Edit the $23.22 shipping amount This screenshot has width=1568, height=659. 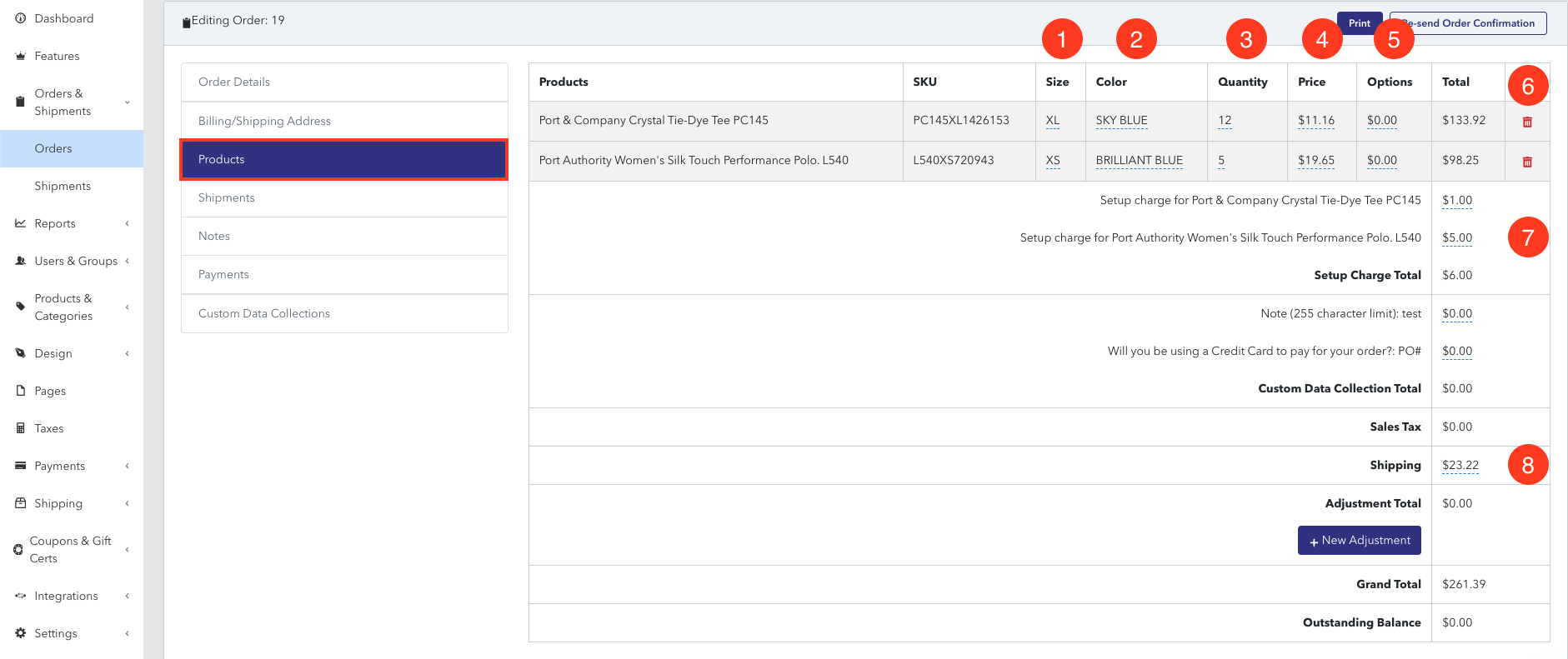click(1460, 465)
